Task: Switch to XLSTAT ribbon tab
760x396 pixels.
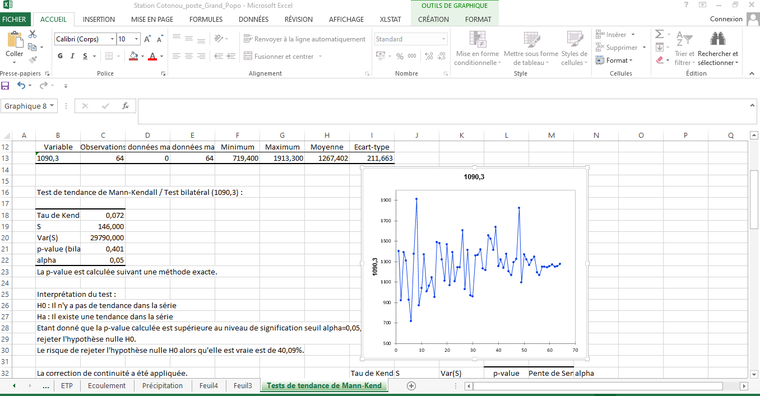Action: point(390,19)
